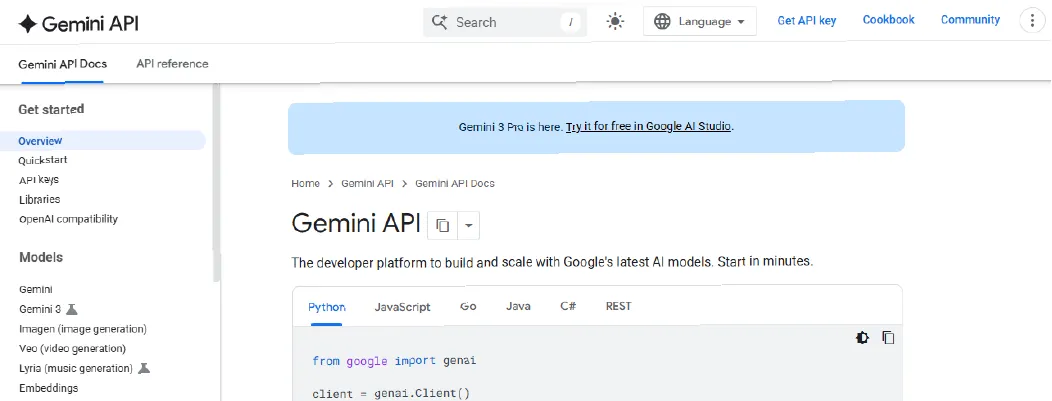Click the Gemini API logo
1052x401 pixels.
click(78, 23)
